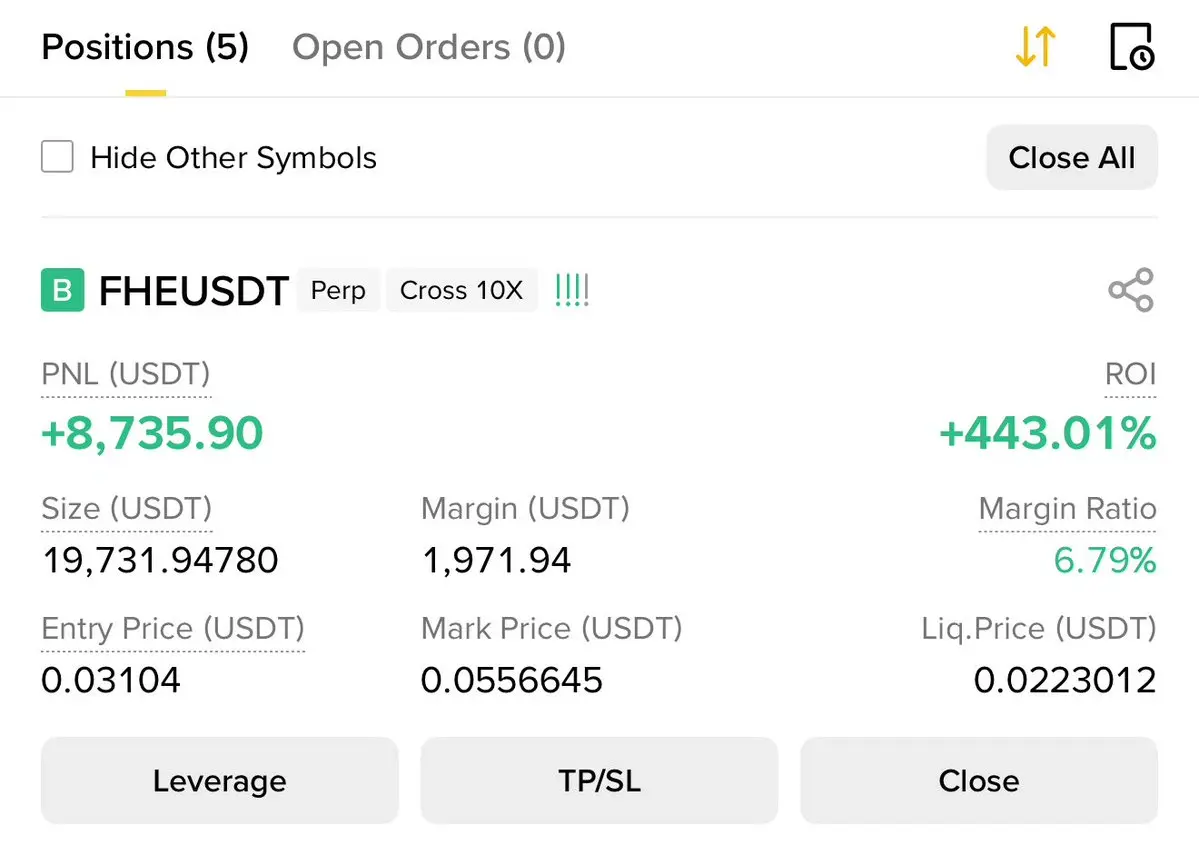The image size is (1199, 865).
Task: Open the order history clock icon
Action: click(x=1132, y=47)
